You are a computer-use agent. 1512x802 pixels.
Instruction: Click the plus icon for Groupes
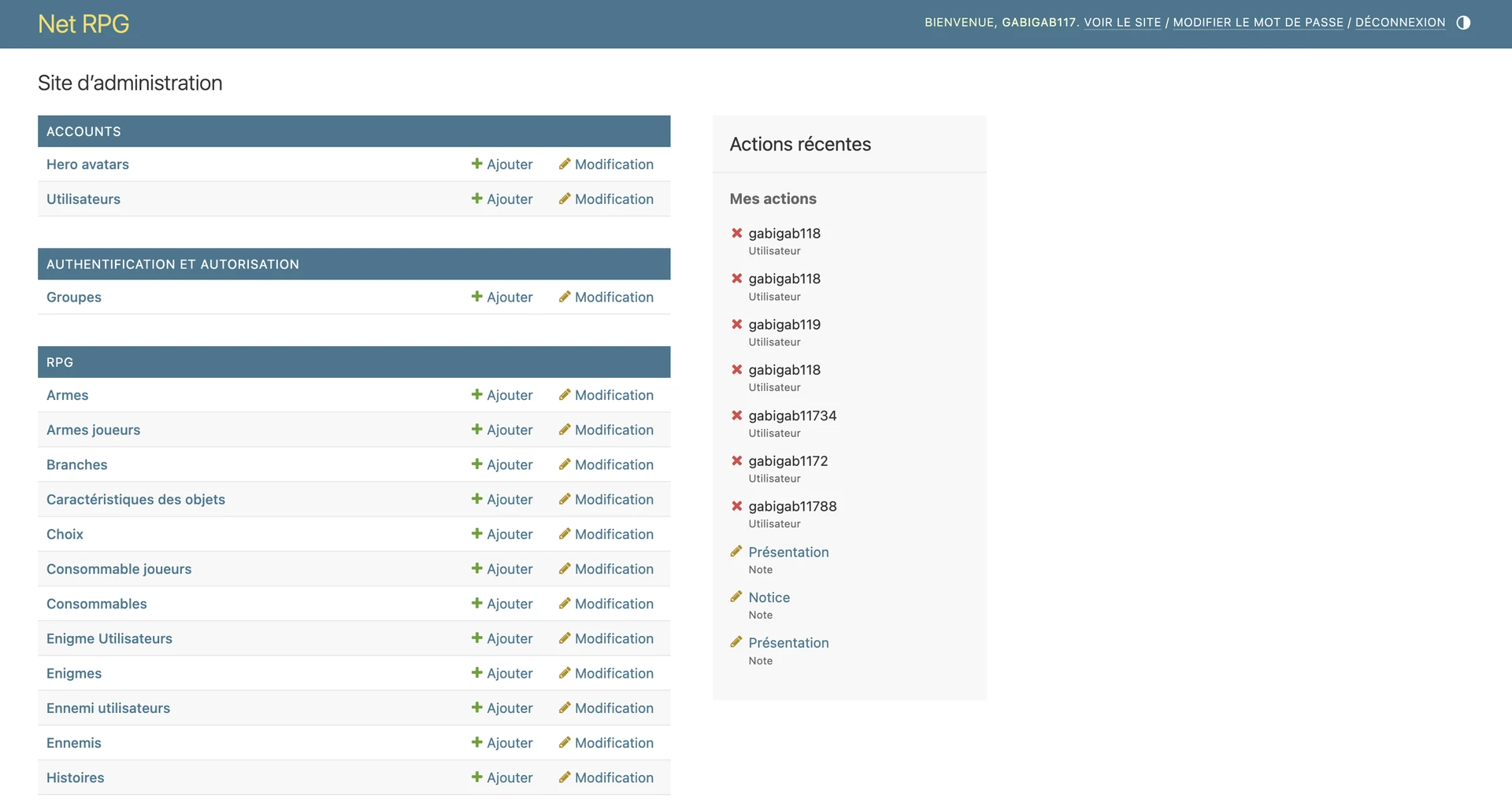coord(476,297)
